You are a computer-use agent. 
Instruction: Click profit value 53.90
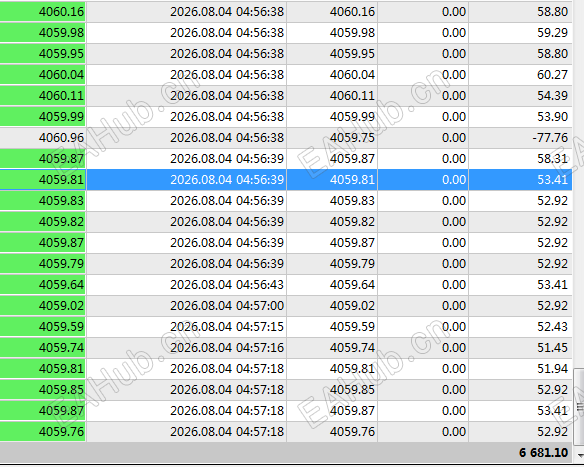(x=552, y=117)
